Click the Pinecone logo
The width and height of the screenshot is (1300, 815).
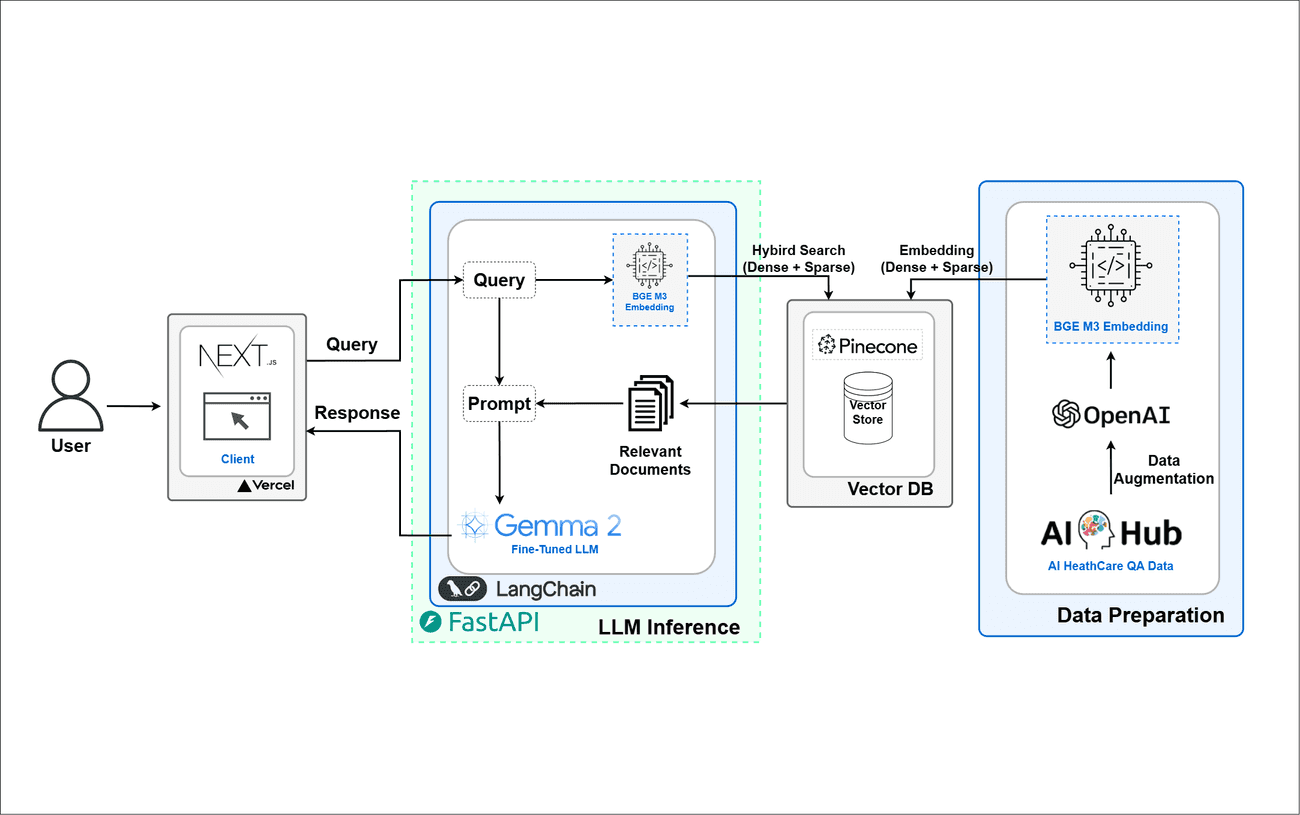[867, 345]
